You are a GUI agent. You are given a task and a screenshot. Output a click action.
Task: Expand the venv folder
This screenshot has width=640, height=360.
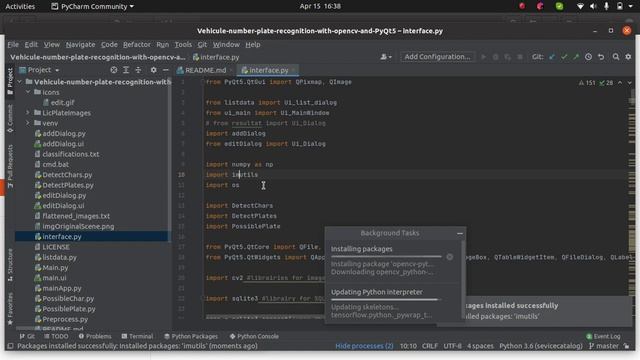point(28,123)
